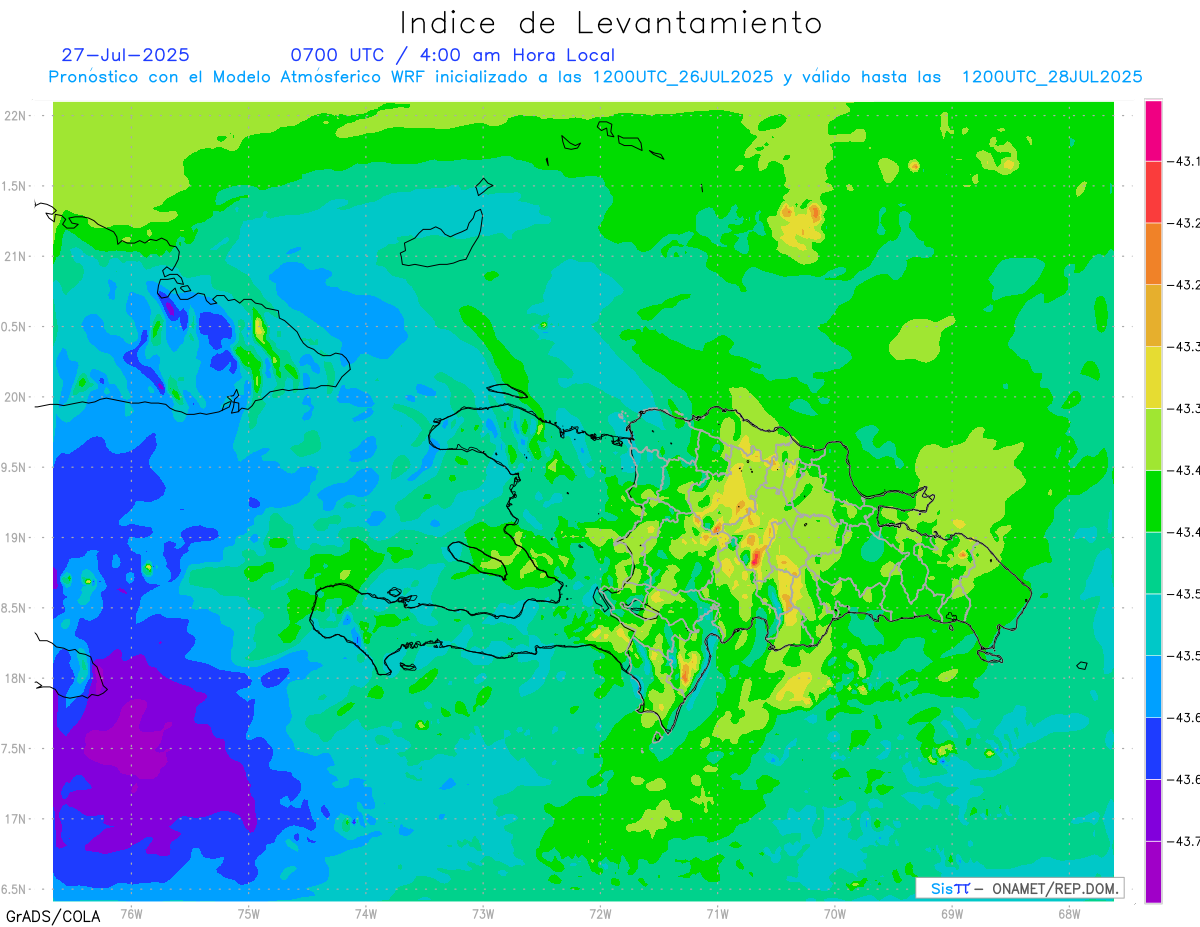Click the 68W longitude label
1200x927 pixels.
point(1069,914)
